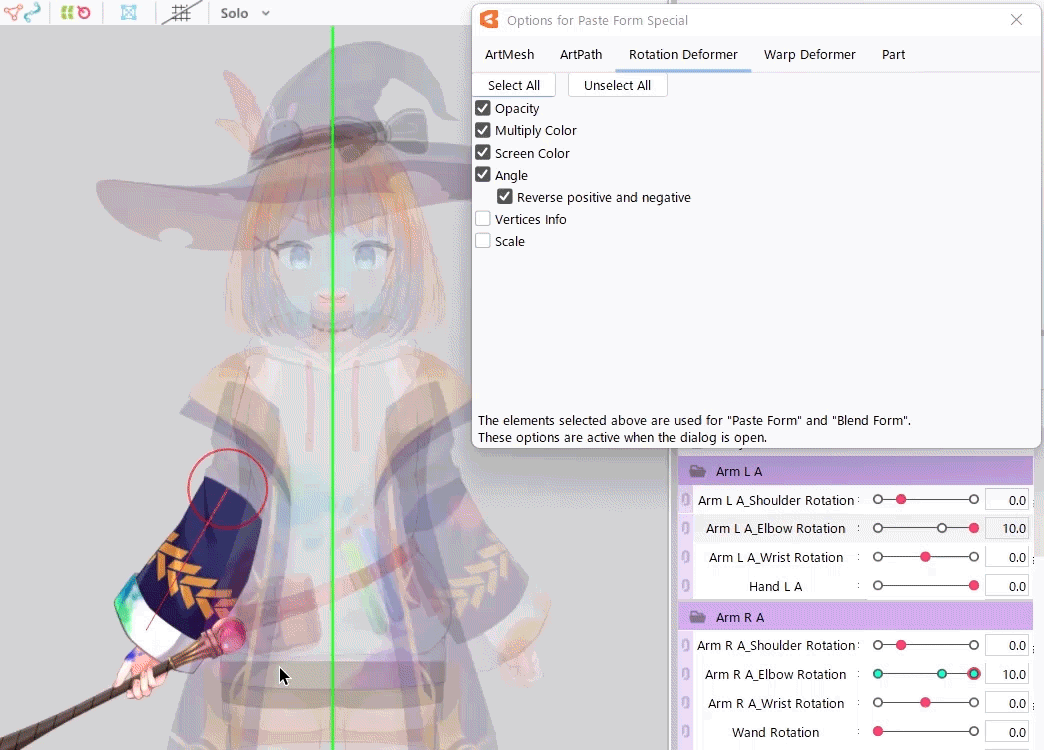
Task: Click the green warp grid toolbar icon
Action: 65,13
